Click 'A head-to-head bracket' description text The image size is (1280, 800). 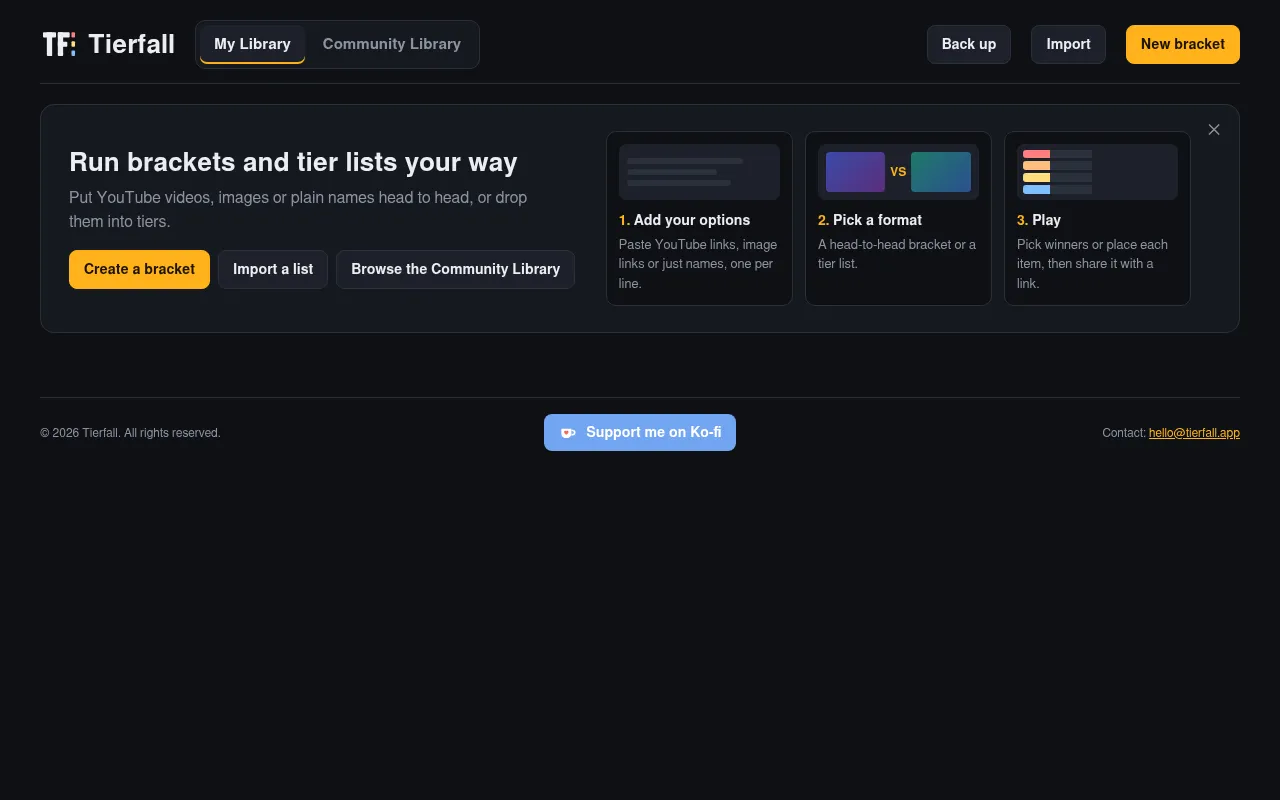(897, 254)
